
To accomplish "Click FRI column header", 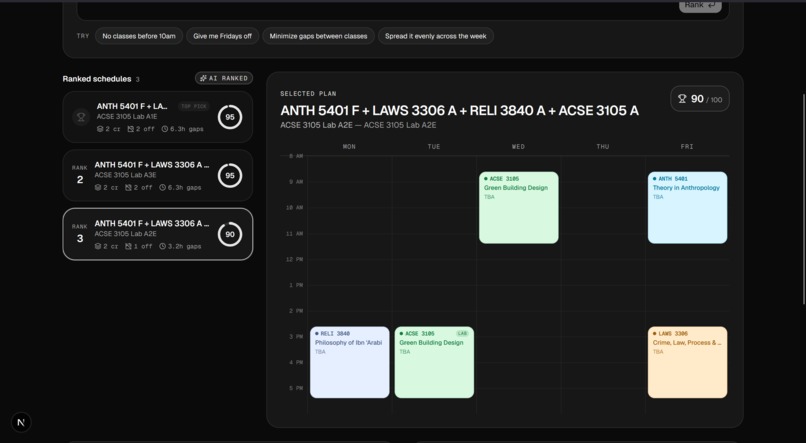I will coord(687,146).
